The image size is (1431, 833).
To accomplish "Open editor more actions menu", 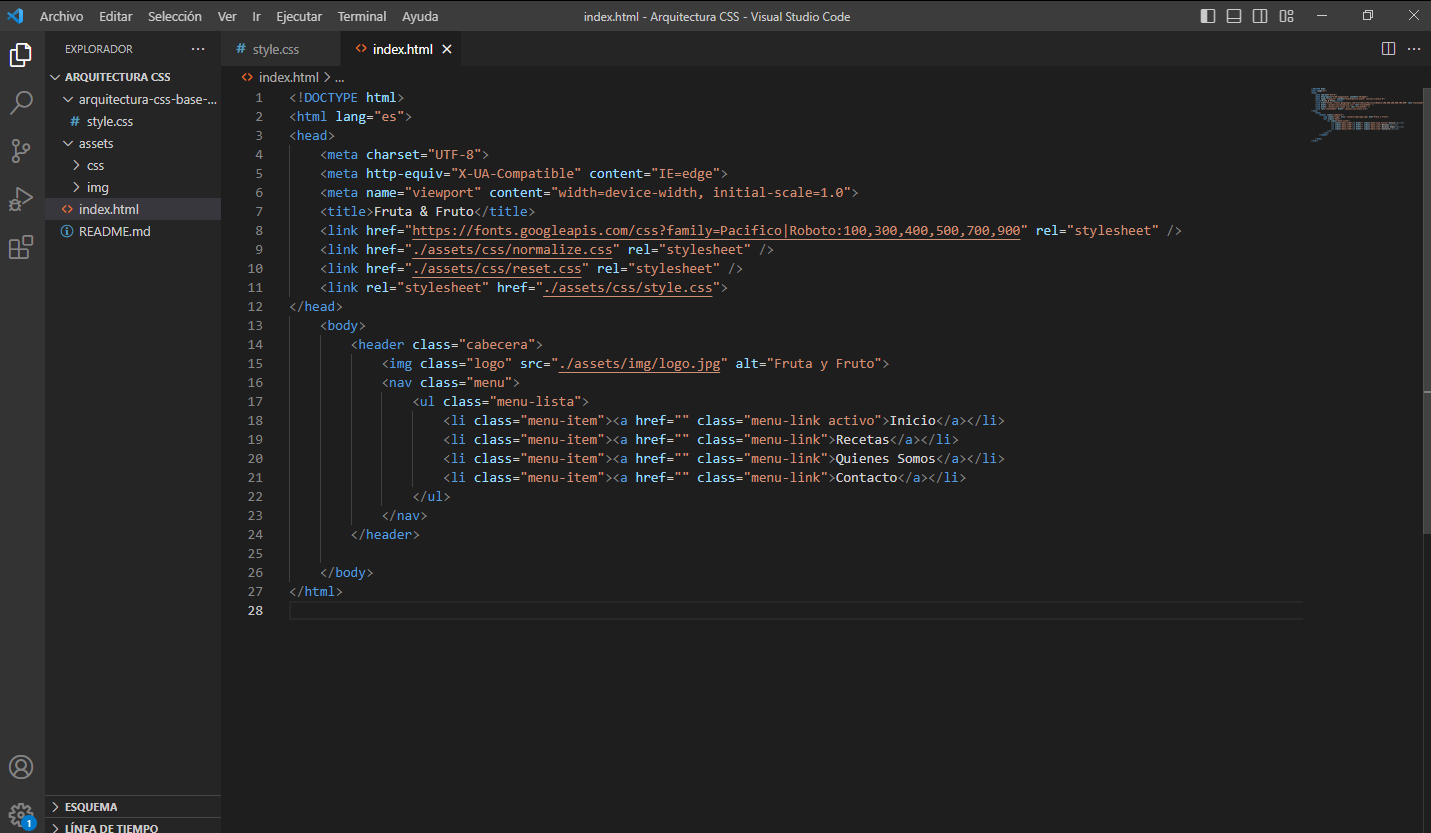I will pos(1414,49).
